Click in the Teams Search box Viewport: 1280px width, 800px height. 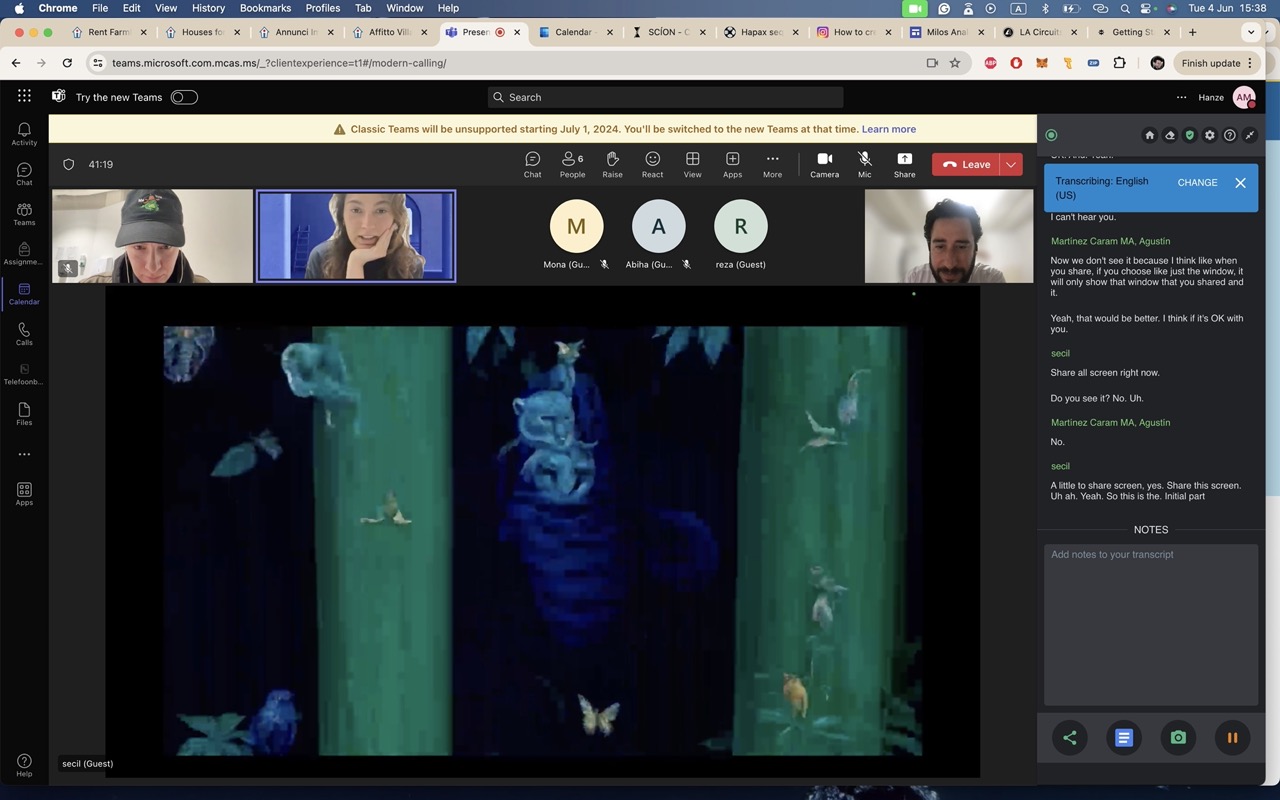click(x=665, y=97)
